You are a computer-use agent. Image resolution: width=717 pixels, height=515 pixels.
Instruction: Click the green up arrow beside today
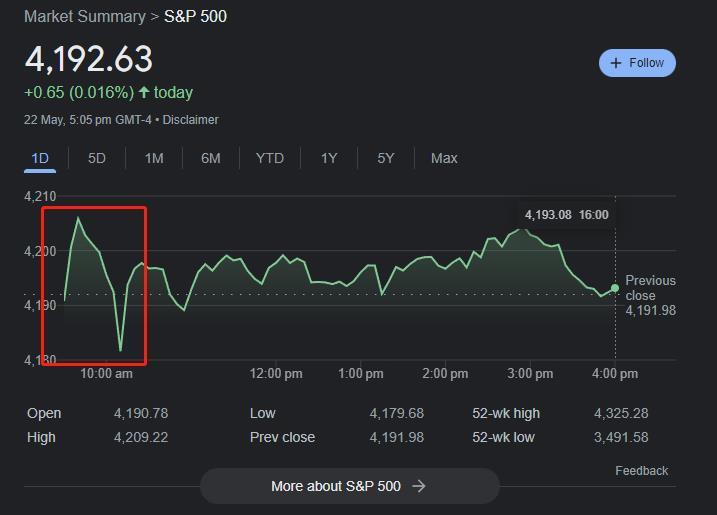pyautogui.click(x=144, y=93)
